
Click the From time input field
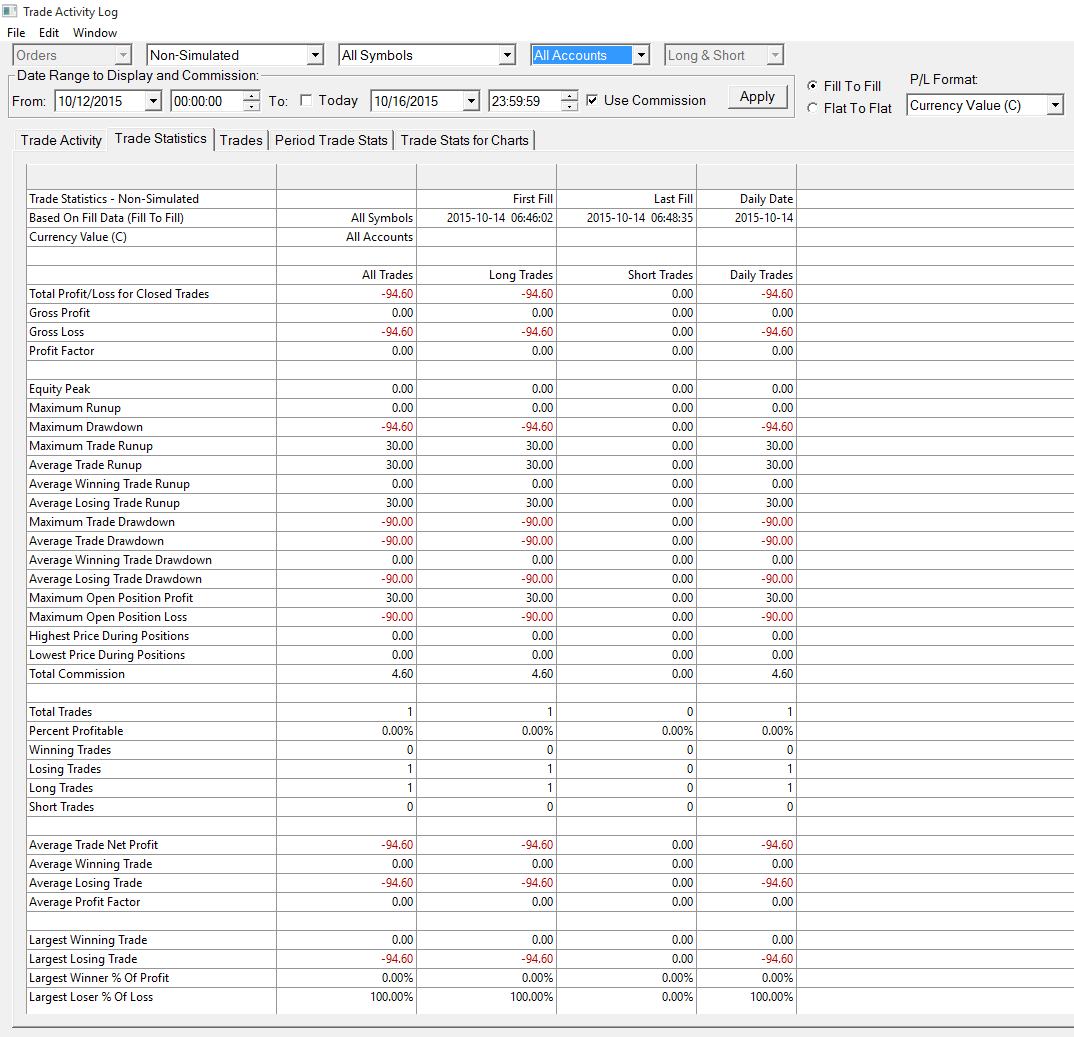pyautogui.click(x=207, y=101)
